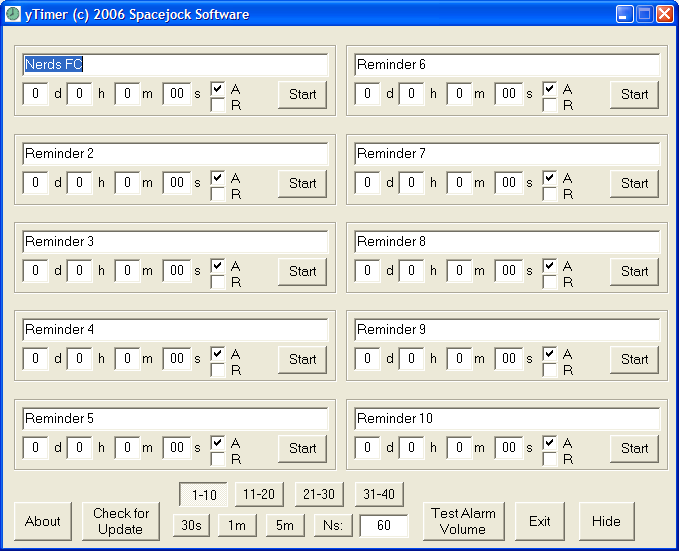Focus the minutes field of Reminder 10
The width and height of the screenshot is (679, 551).
(x=459, y=448)
